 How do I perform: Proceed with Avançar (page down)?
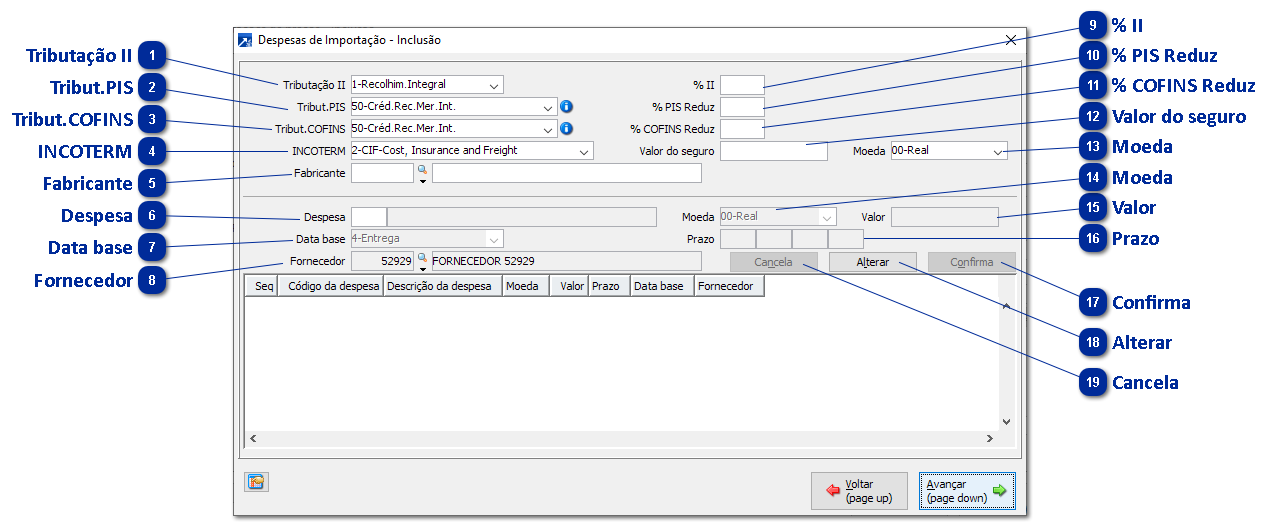pos(967,491)
